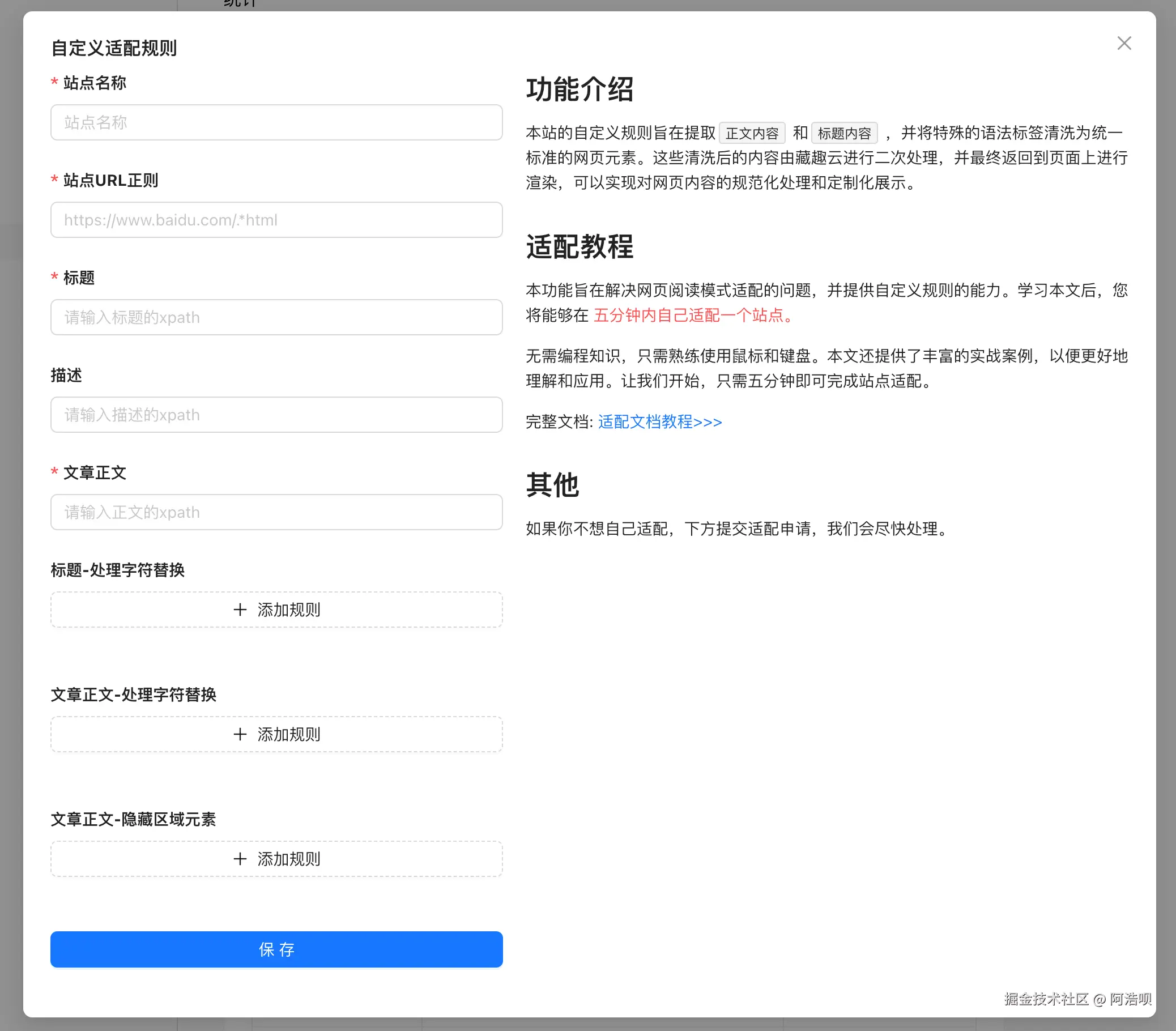Click the 文章正文 xpath input box
The height and width of the screenshot is (1031, 1176).
[276, 512]
